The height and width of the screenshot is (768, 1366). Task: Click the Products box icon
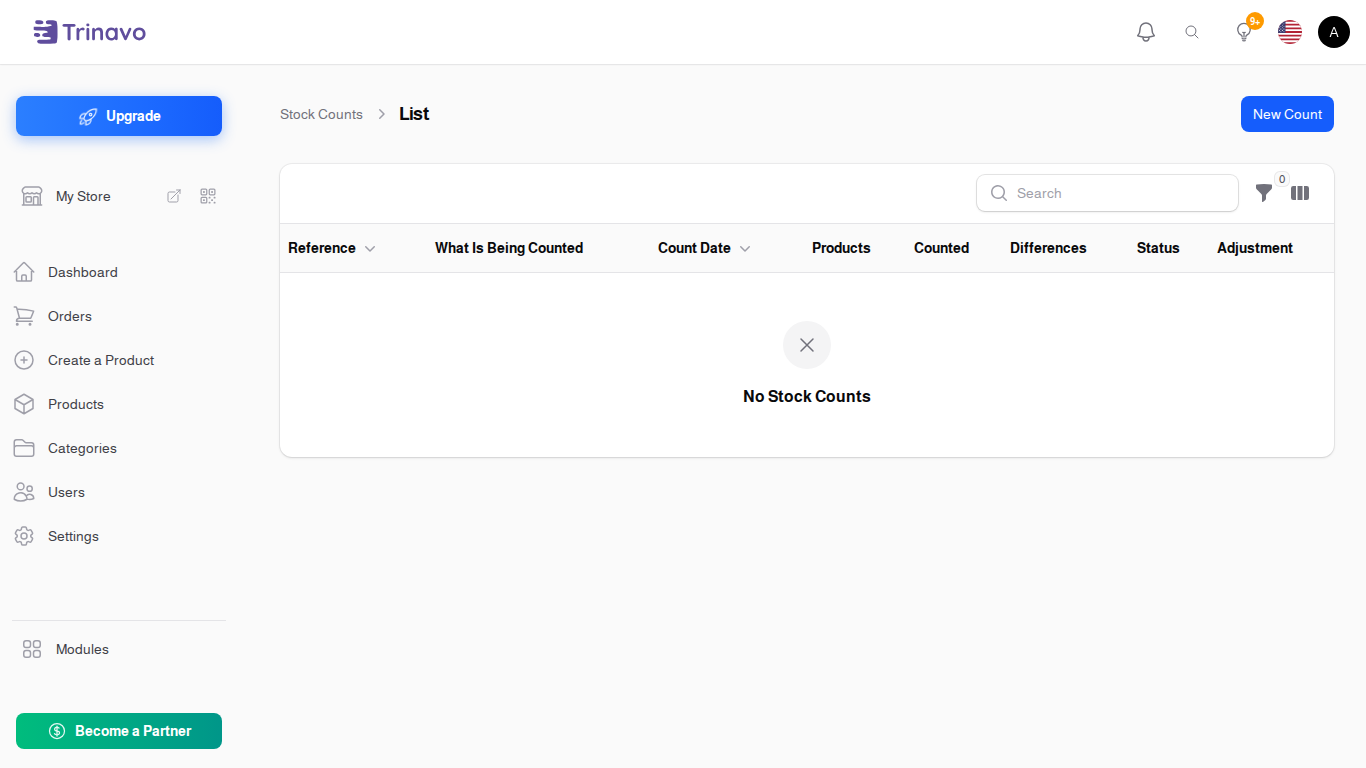click(x=24, y=404)
